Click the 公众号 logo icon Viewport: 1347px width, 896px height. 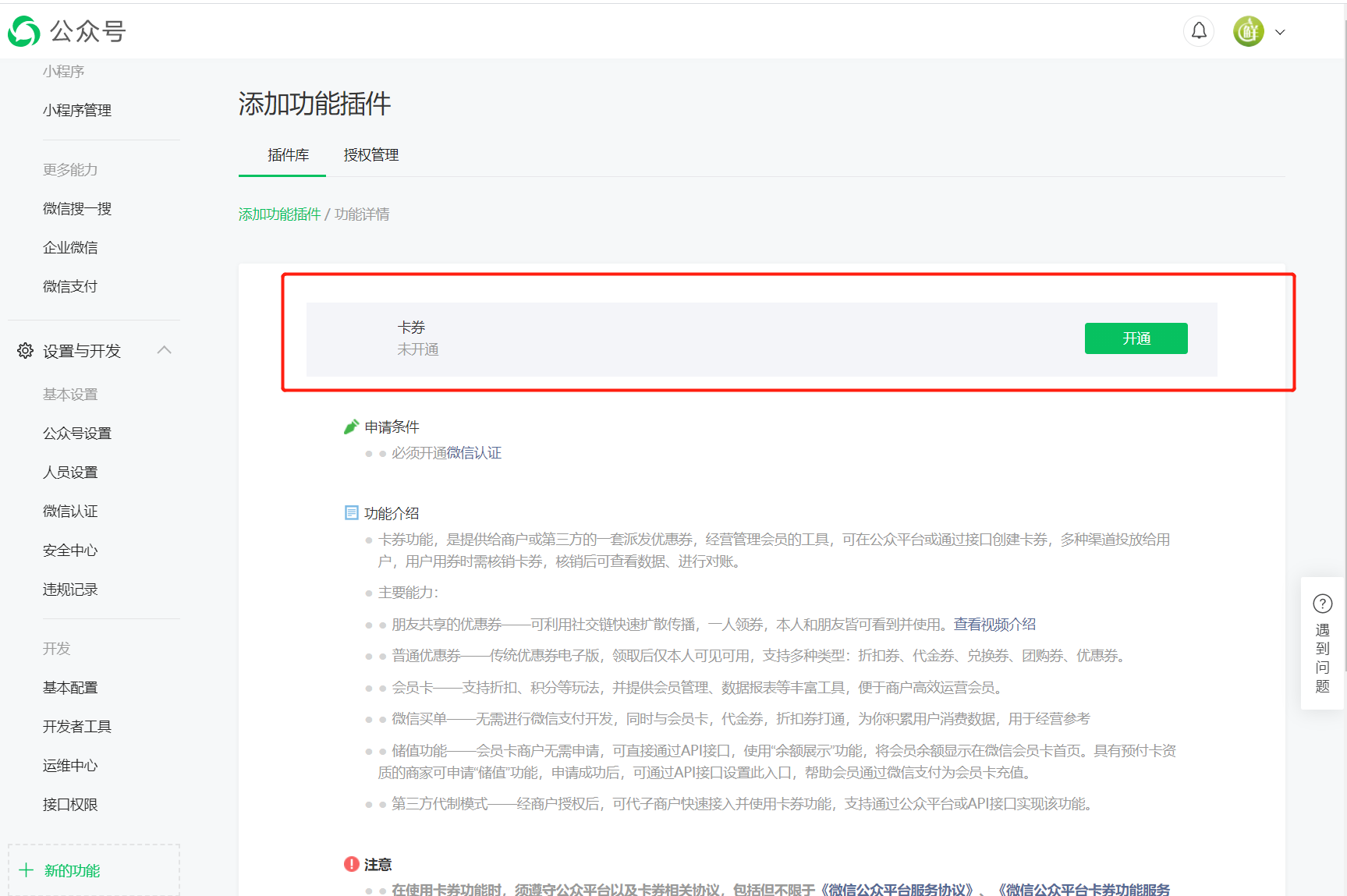(23, 31)
